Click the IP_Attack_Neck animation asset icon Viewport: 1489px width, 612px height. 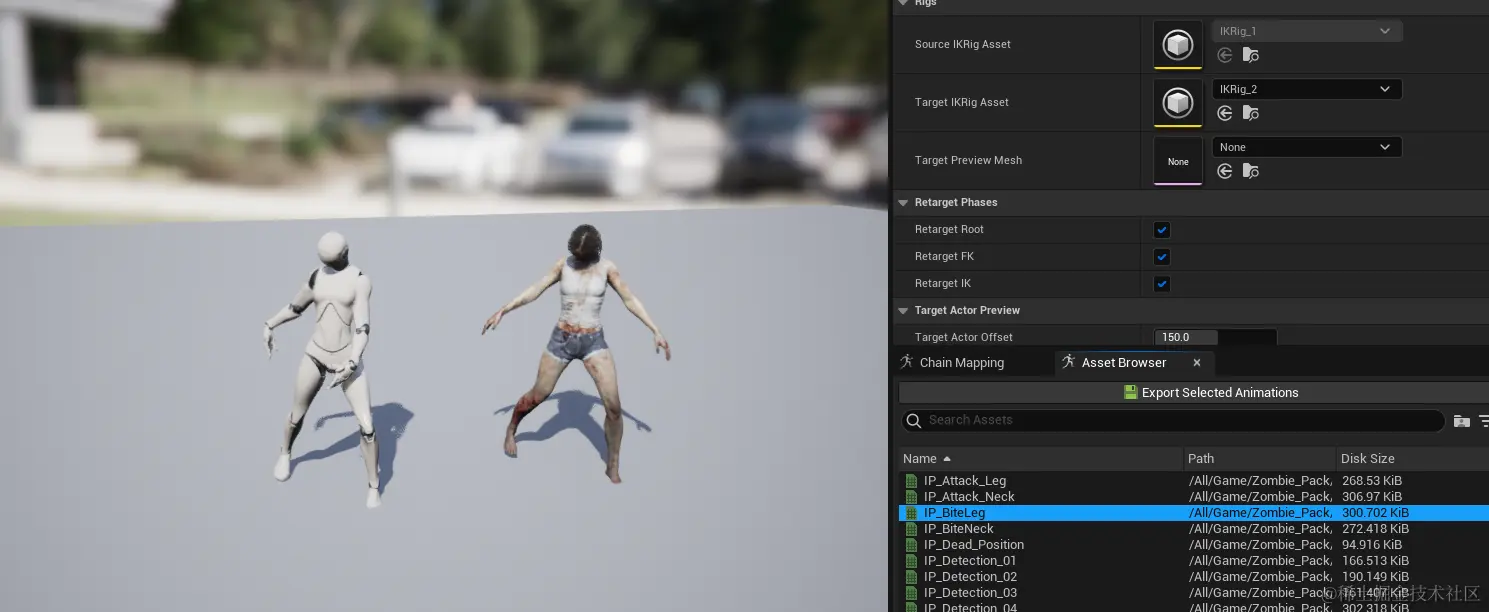[911, 497]
